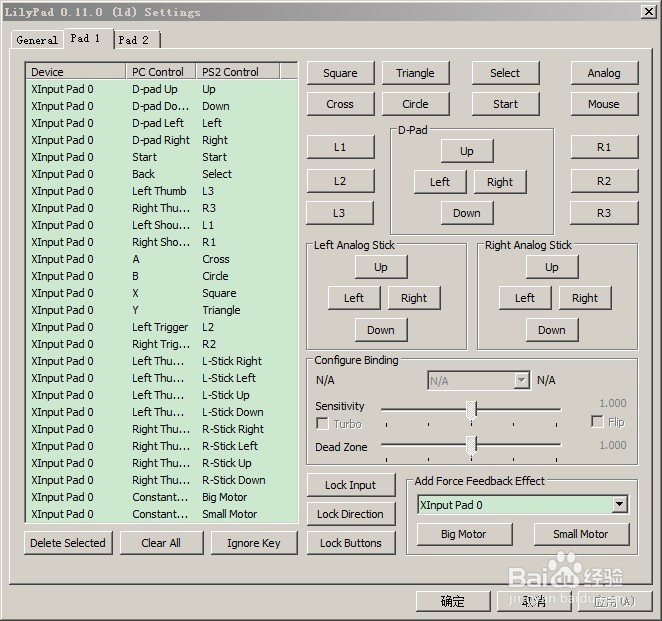Select the Big Motor binding row
662x621 pixels.
click(x=161, y=497)
